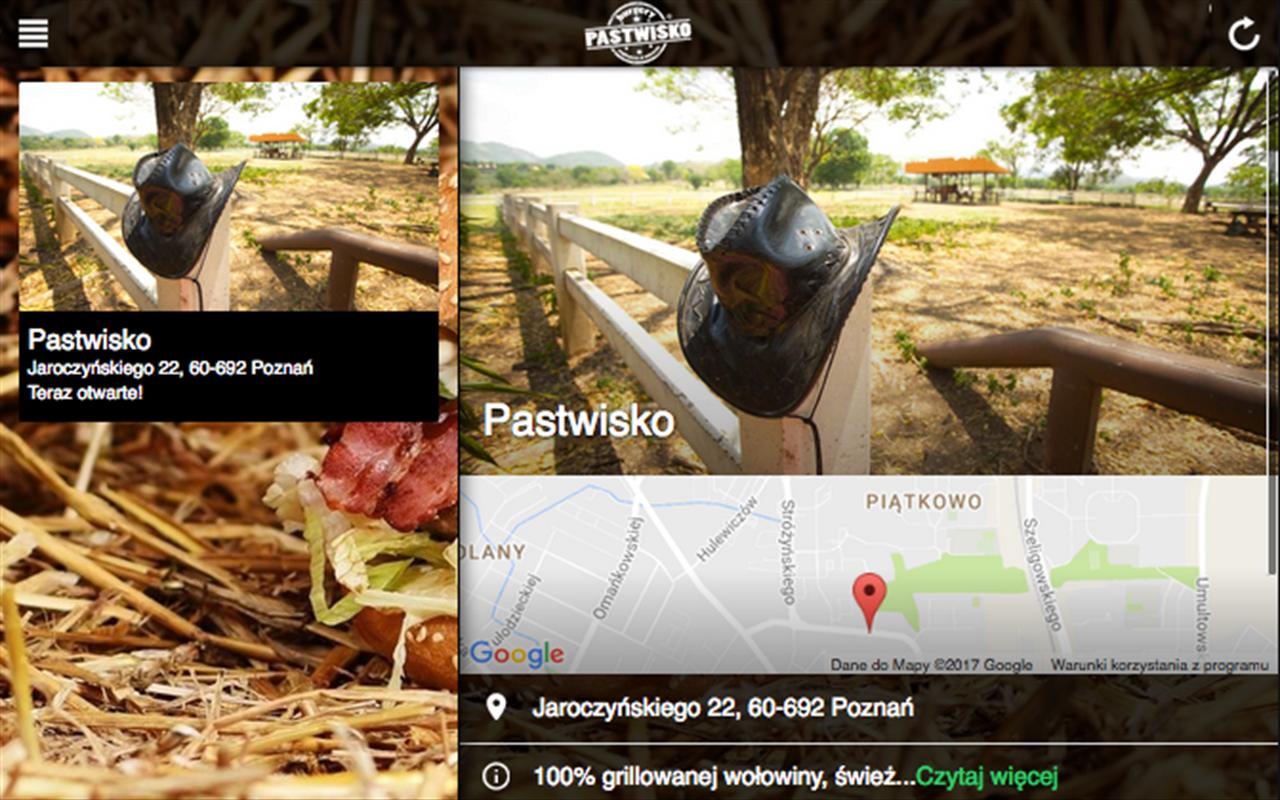
Task: Click the Pastwisko card title text
Action: [90, 339]
